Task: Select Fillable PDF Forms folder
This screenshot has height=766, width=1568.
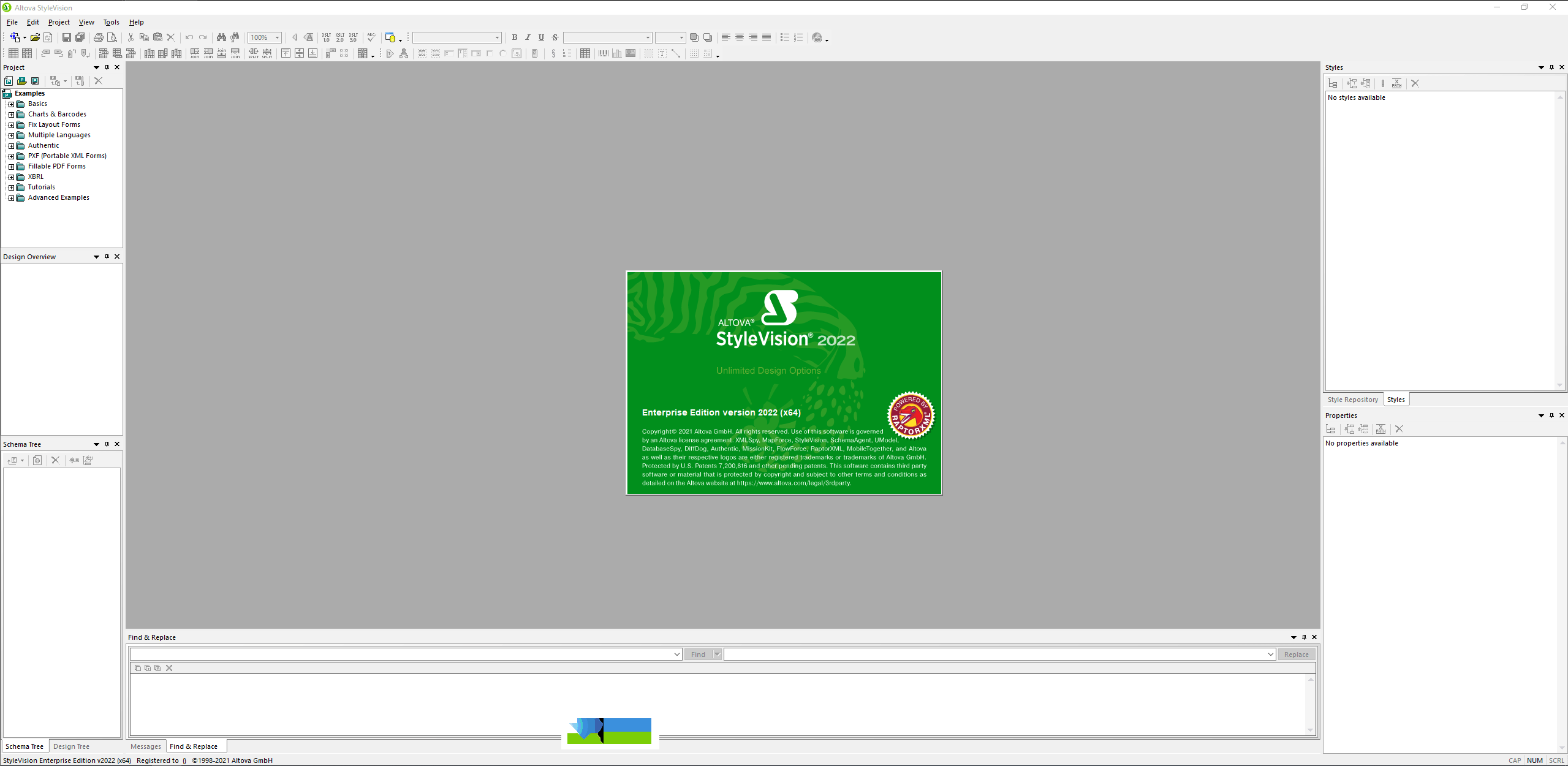Action: coord(57,167)
